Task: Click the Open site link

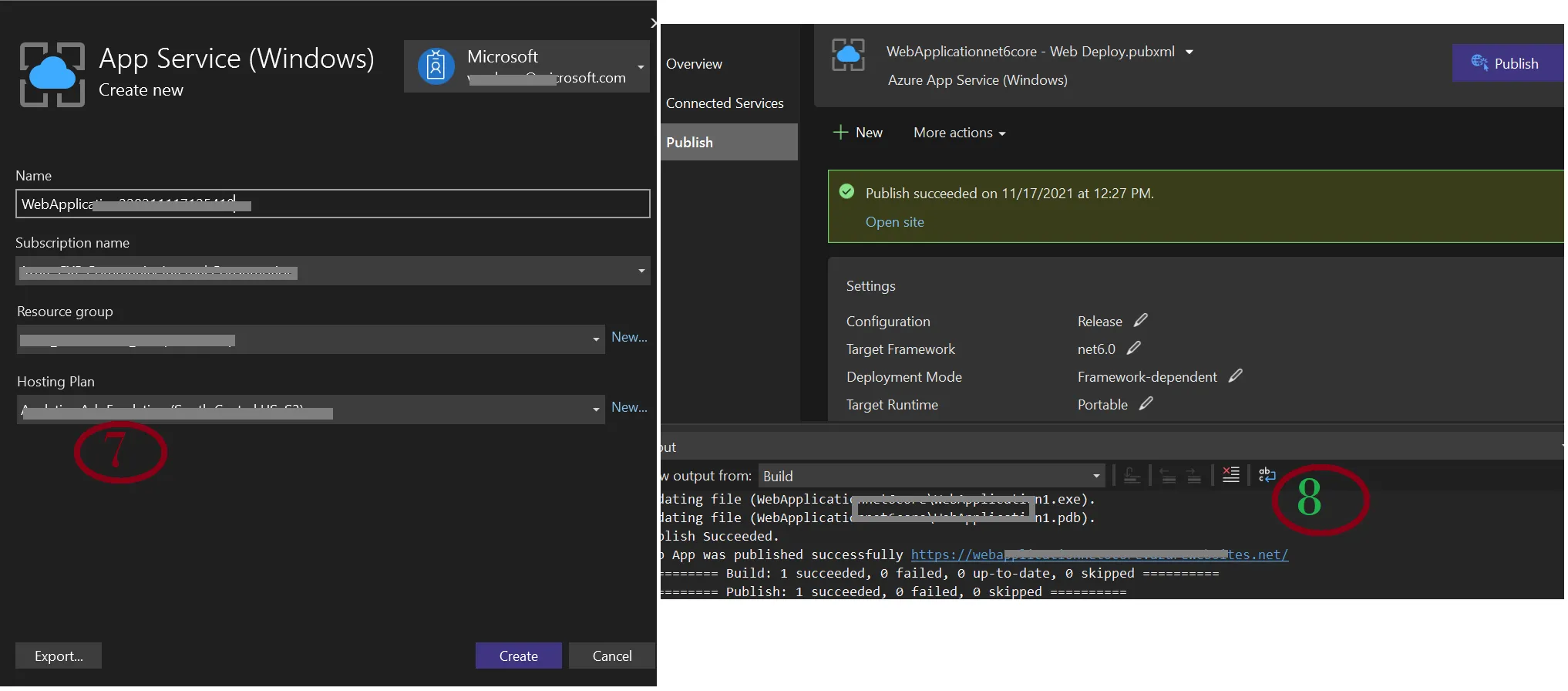Action: point(894,222)
